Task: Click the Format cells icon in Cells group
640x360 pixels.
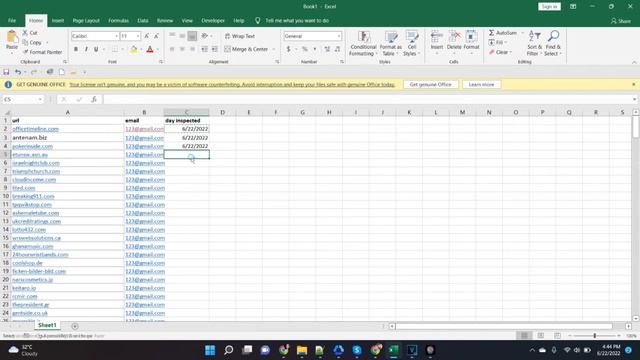Action: pyautogui.click(x=471, y=37)
